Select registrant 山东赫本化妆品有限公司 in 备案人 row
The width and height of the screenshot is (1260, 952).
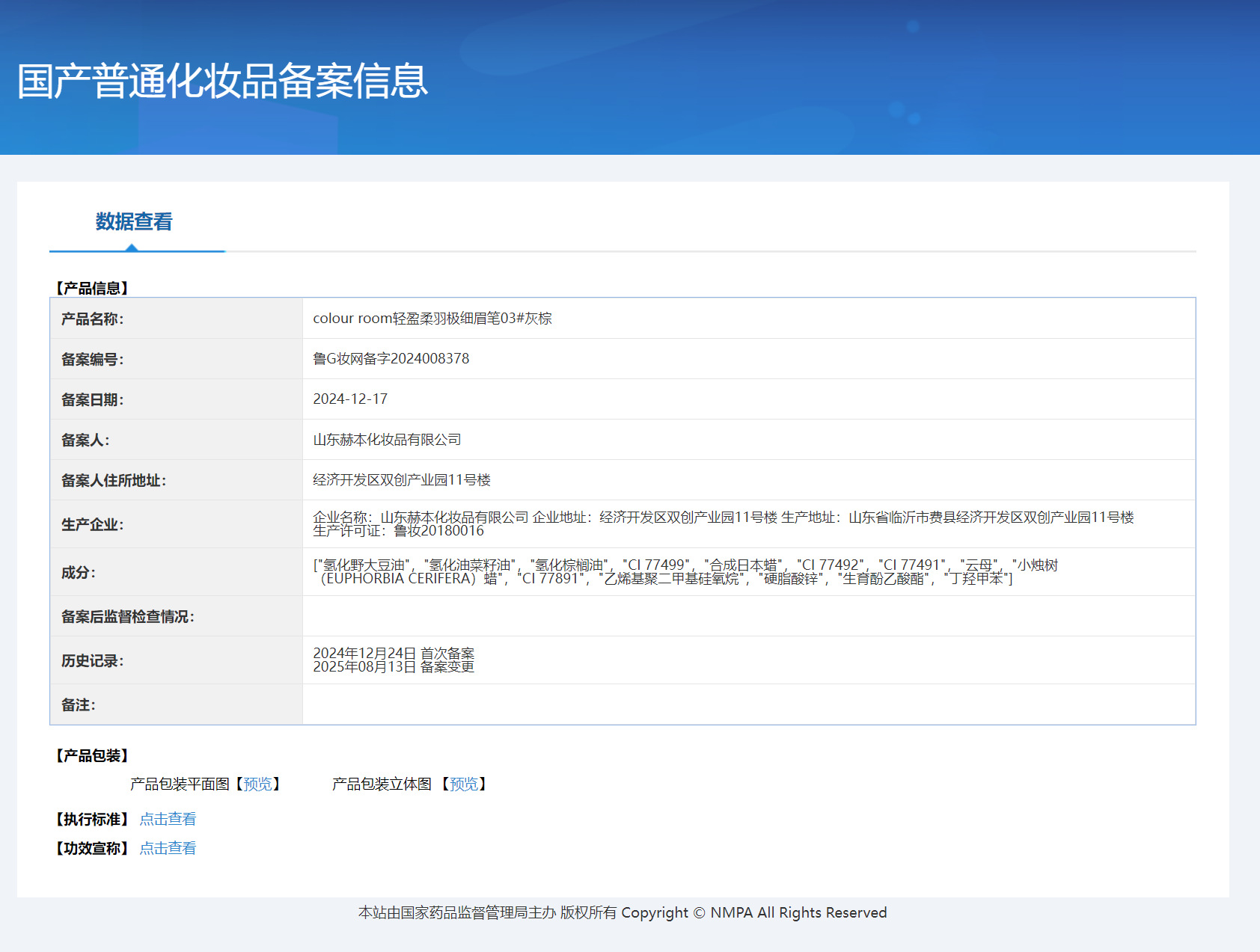[x=387, y=440]
